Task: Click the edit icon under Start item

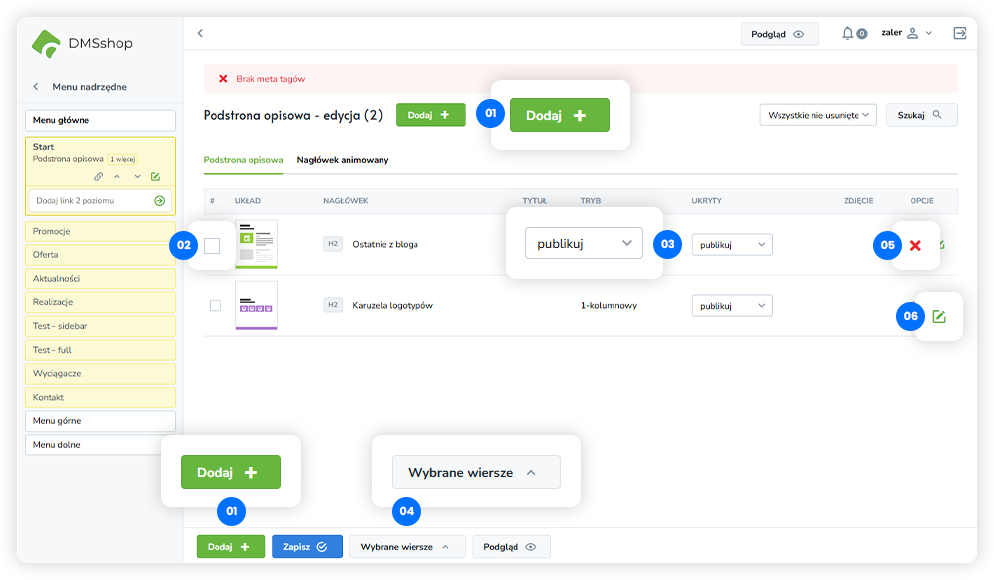Action: (x=155, y=176)
